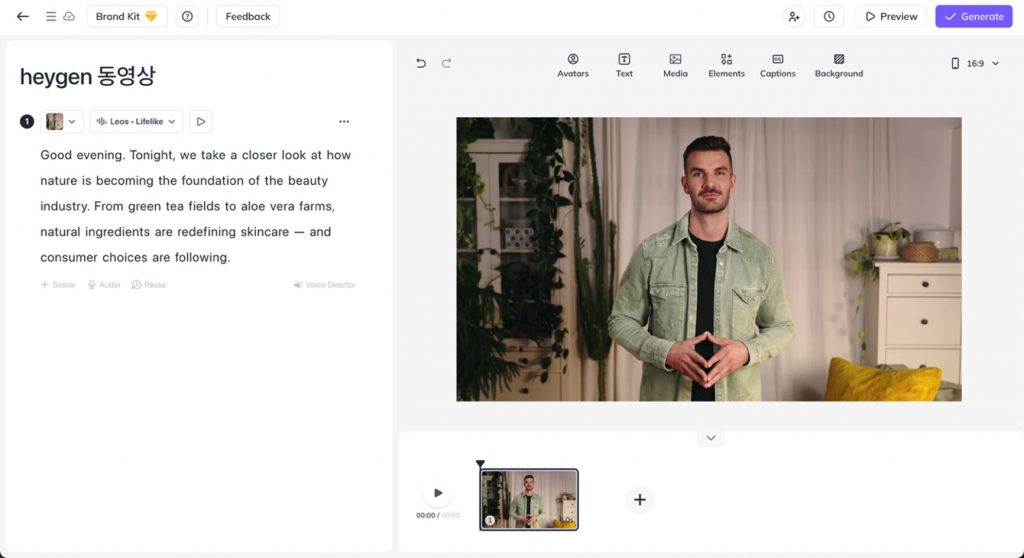Select the scene 1 thumbnail in timeline

[529, 499]
